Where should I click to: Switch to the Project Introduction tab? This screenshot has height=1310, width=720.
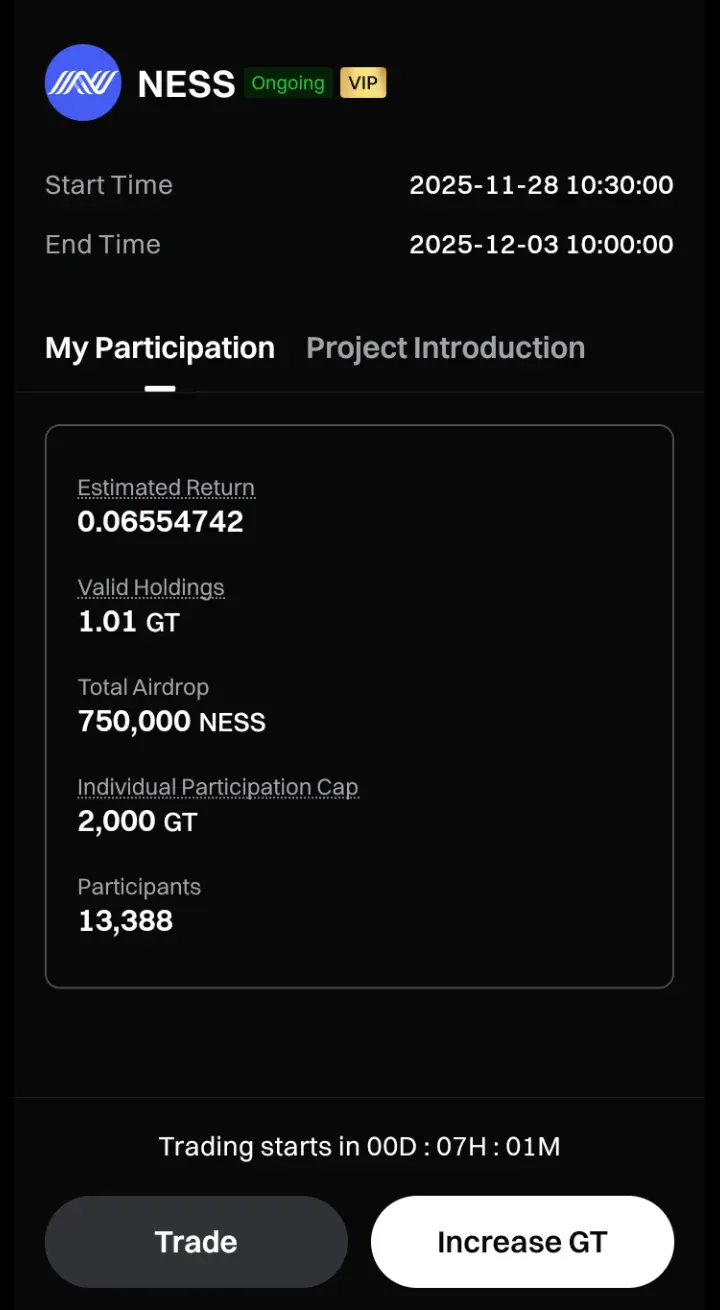[x=445, y=348]
